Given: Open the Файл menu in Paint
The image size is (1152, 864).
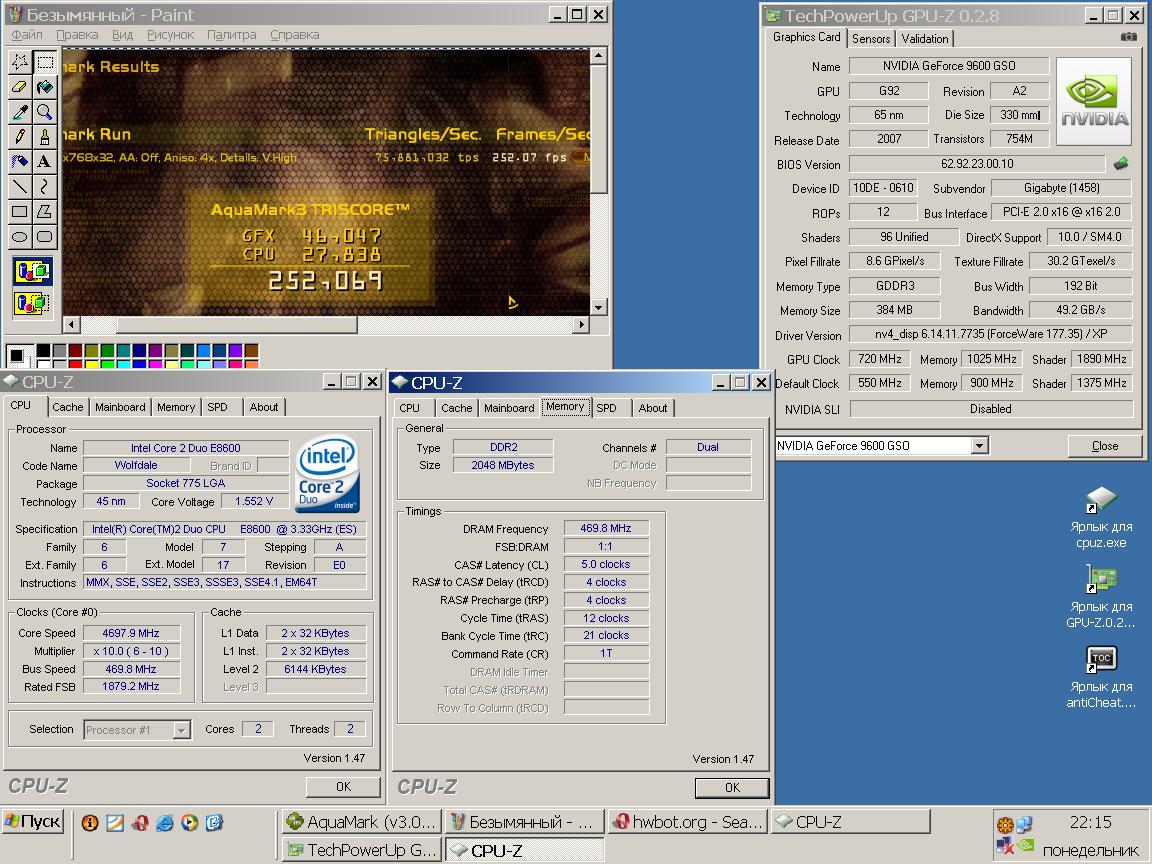Looking at the screenshot, I should click(27, 35).
